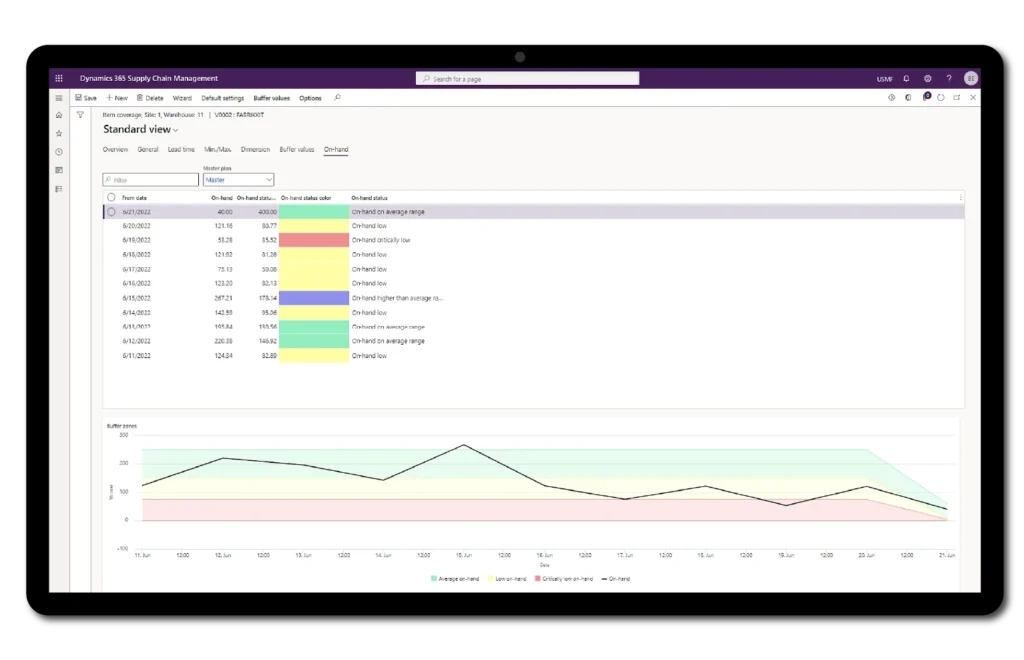Viewport: 1024px width, 660px height.
Task: Open the USMF company picker
Action: pos(884,79)
